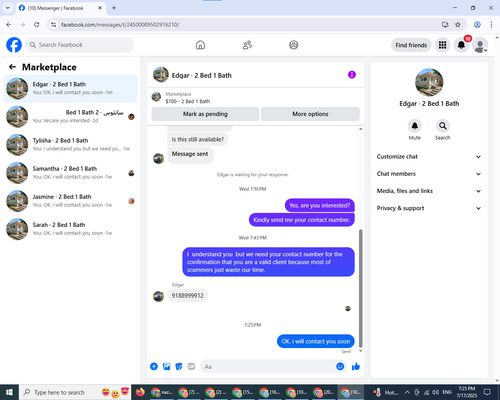Screen dimensions: 500x400
Task: Click Mark as pending button
Action: point(205,114)
